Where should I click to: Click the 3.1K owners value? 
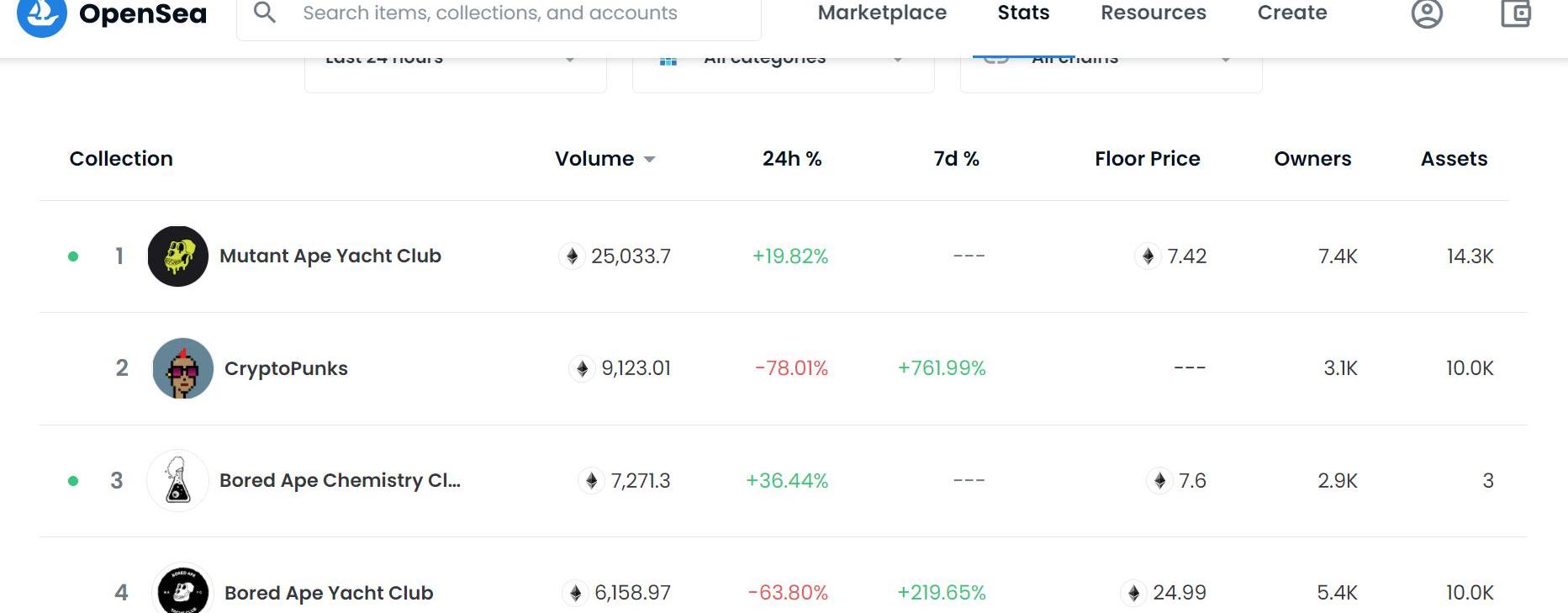click(1340, 368)
